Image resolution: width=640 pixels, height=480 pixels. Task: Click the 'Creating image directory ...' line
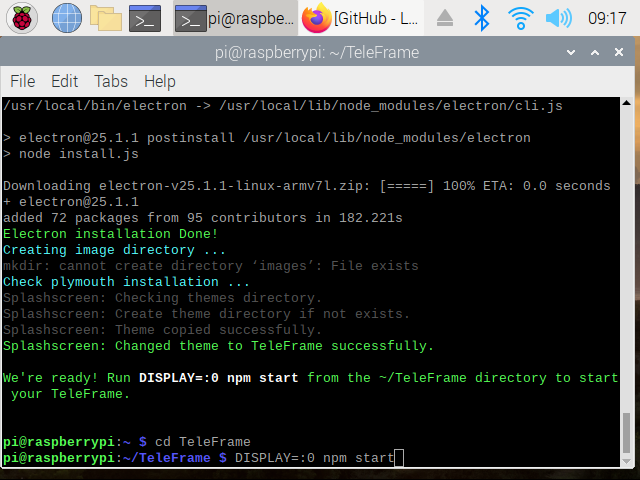point(114,250)
